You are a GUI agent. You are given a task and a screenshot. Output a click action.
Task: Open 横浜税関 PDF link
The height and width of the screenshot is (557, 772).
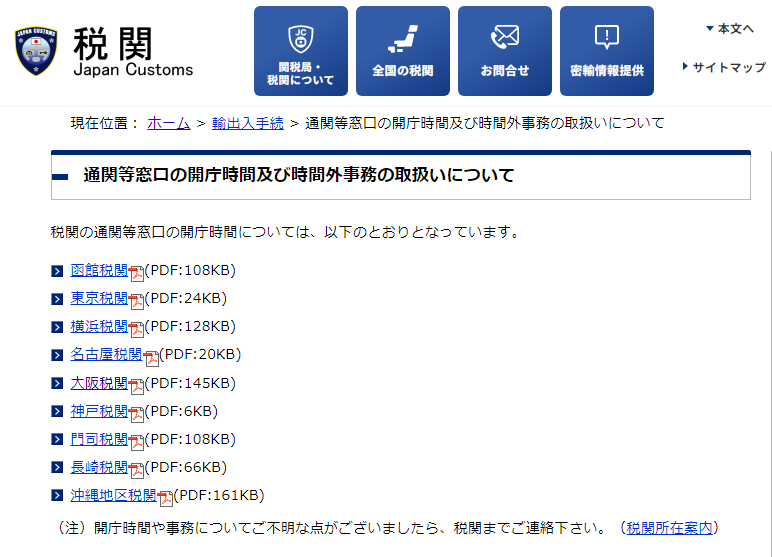(99, 326)
